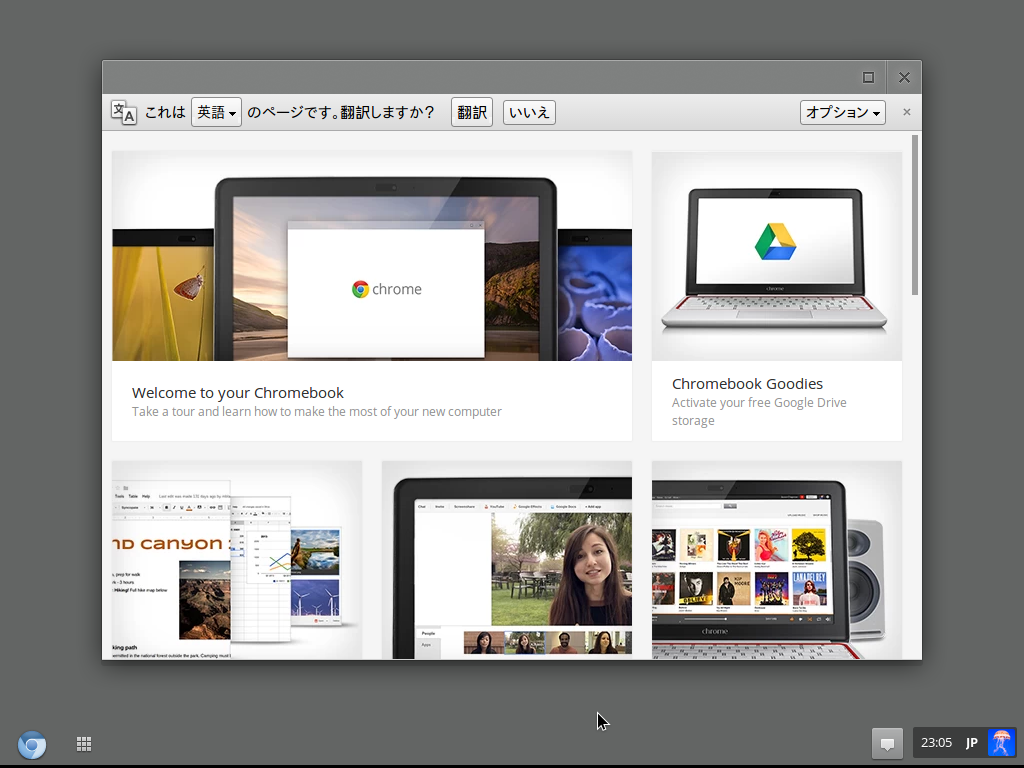Open the notifications tray icon
Image resolution: width=1024 pixels, height=768 pixels.
[887, 743]
